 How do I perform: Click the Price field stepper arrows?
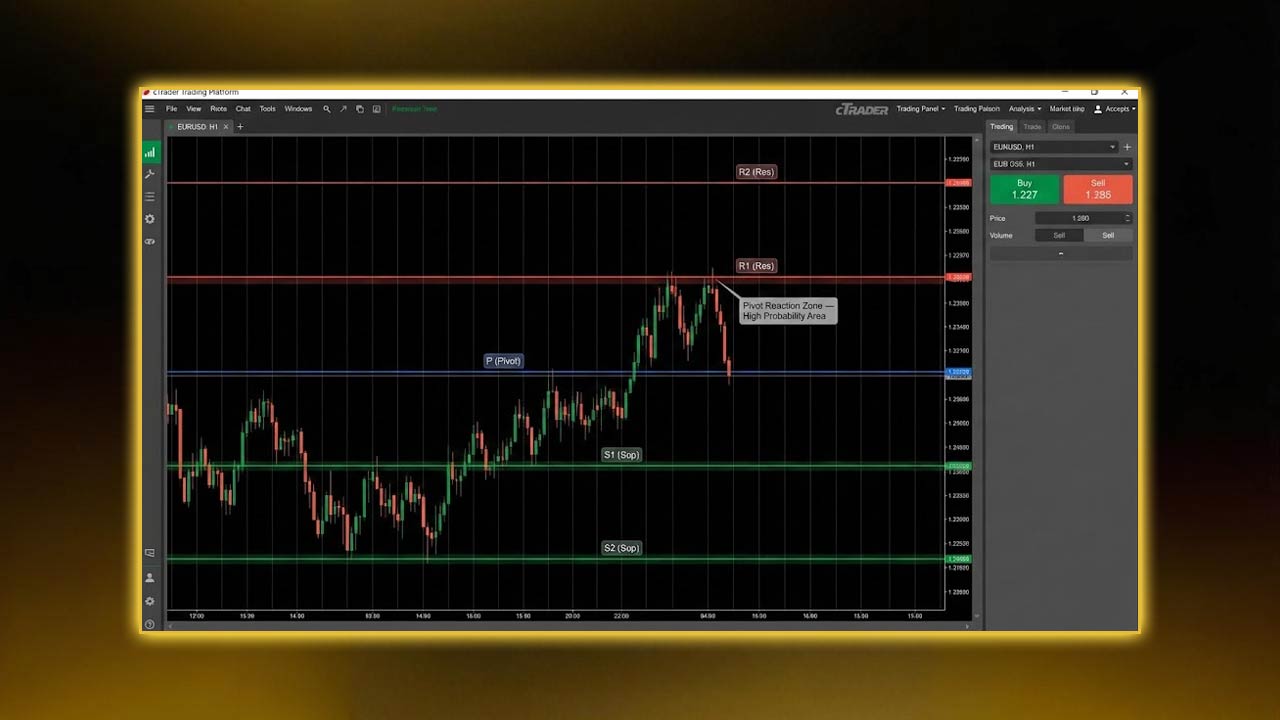point(1128,218)
